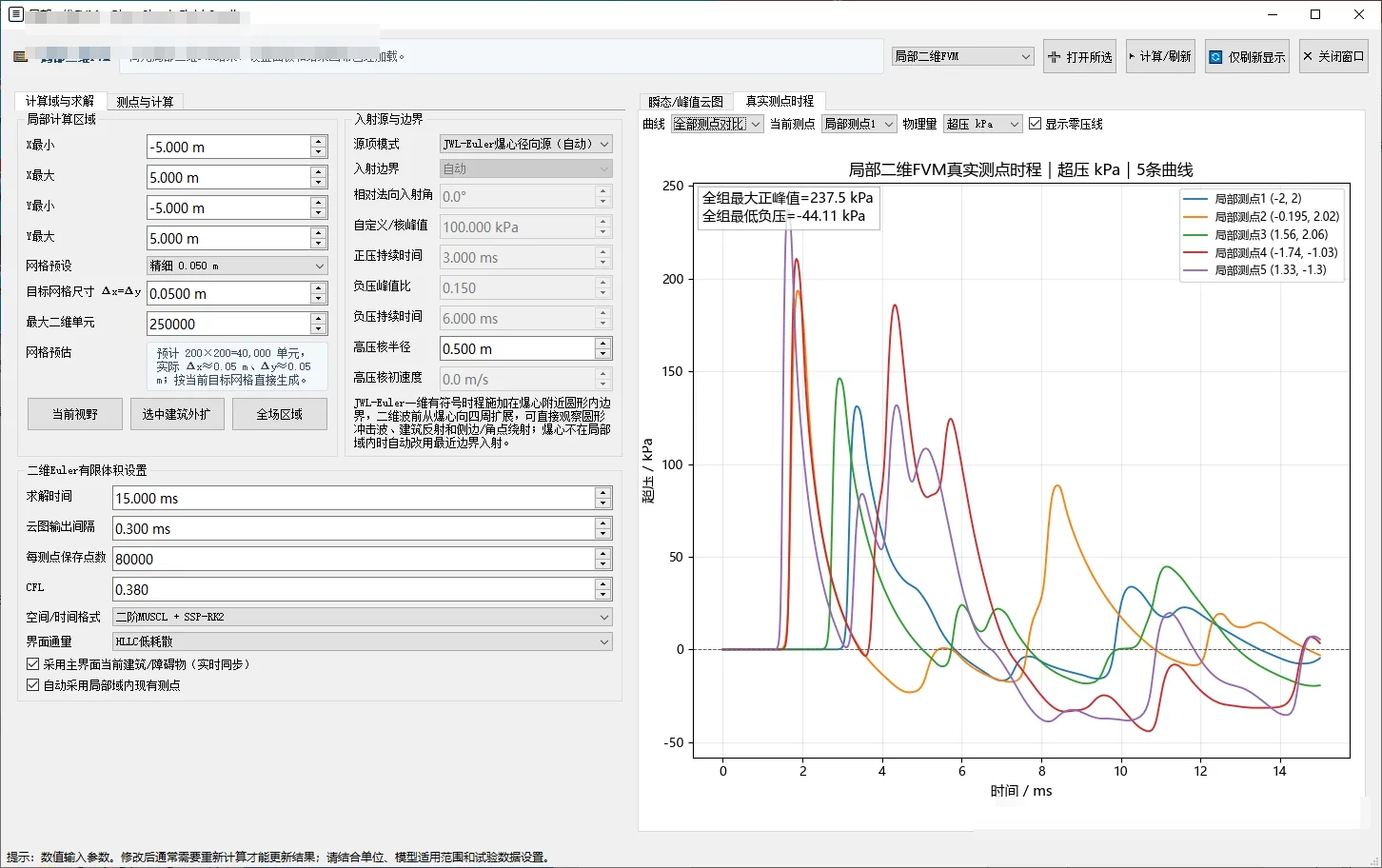Increase the Y最大 value with up arrow

319,233
